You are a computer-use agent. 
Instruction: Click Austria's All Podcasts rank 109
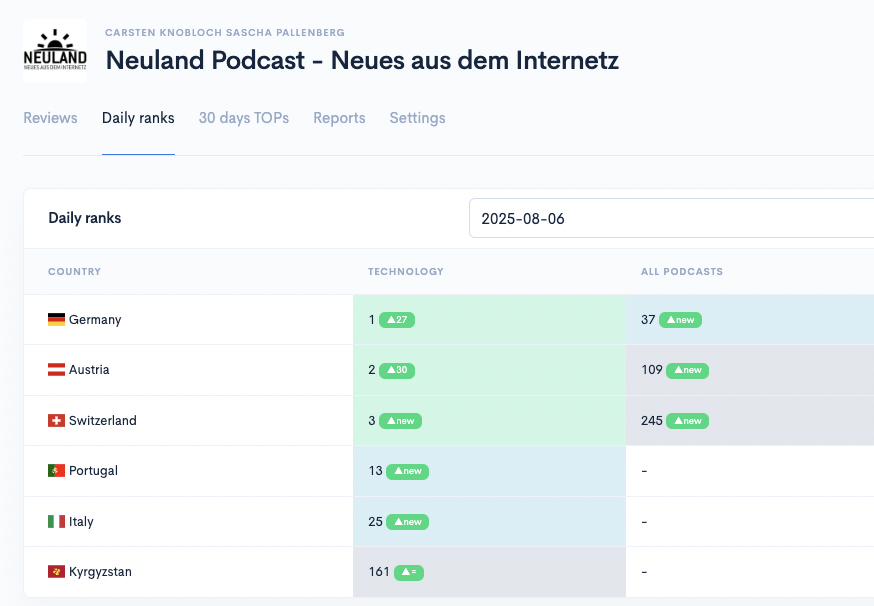(x=652, y=370)
